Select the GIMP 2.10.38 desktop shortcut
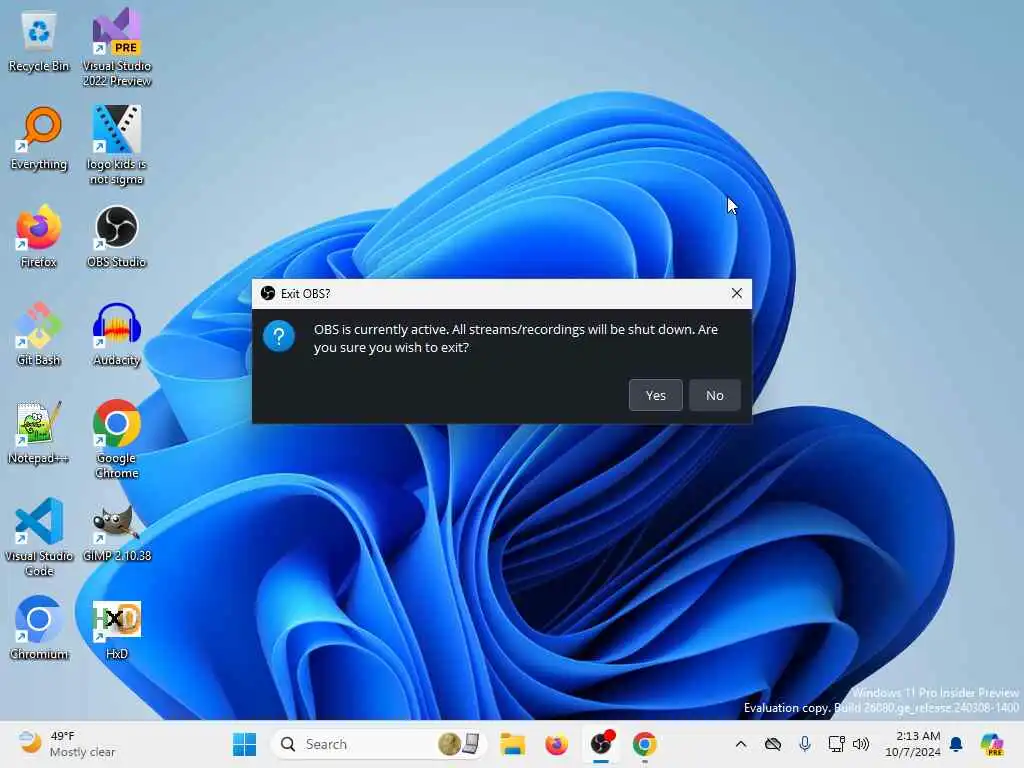1024x768 pixels. click(x=117, y=533)
